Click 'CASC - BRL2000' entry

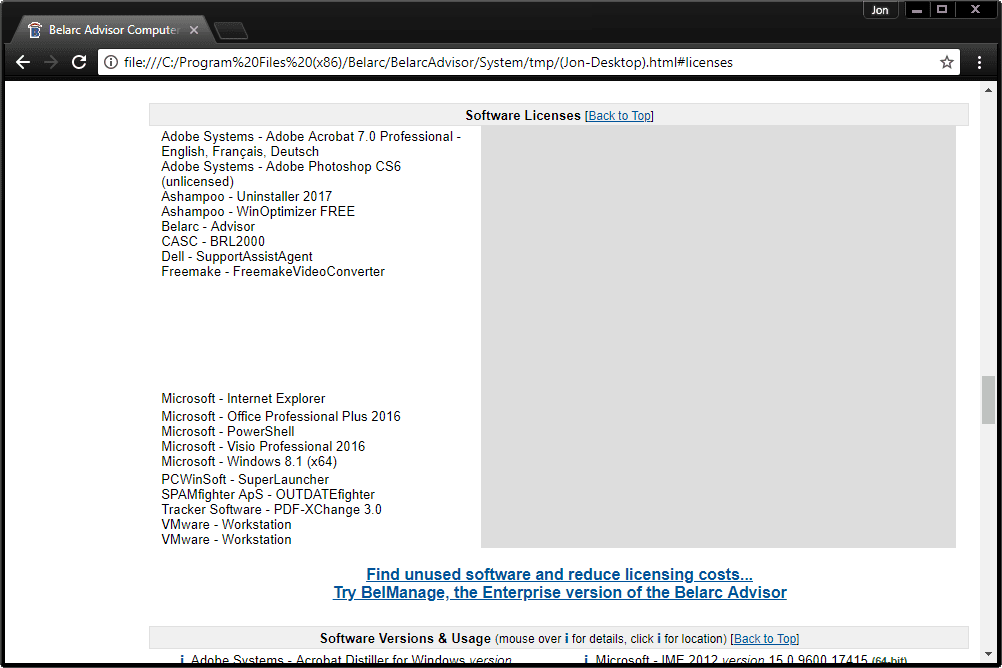pos(213,242)
